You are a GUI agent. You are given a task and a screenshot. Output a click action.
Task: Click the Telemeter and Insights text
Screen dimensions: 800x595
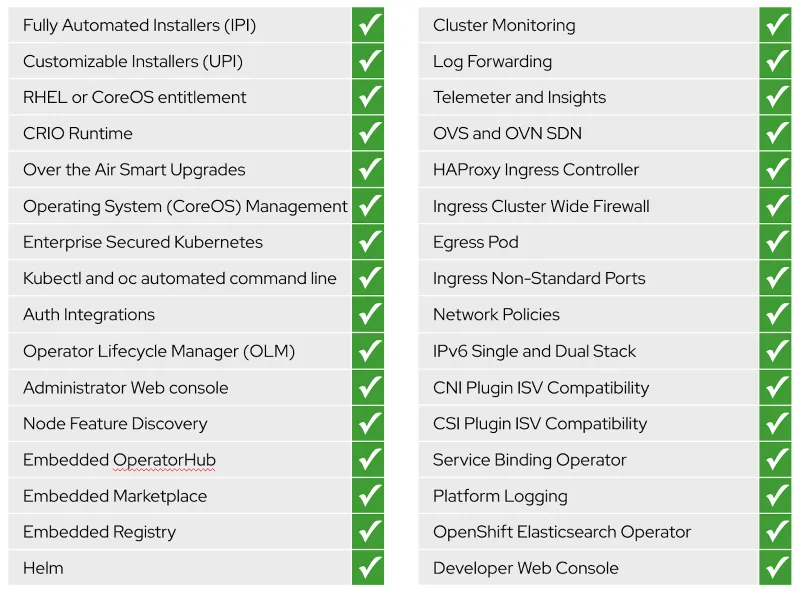click(519, 97)
